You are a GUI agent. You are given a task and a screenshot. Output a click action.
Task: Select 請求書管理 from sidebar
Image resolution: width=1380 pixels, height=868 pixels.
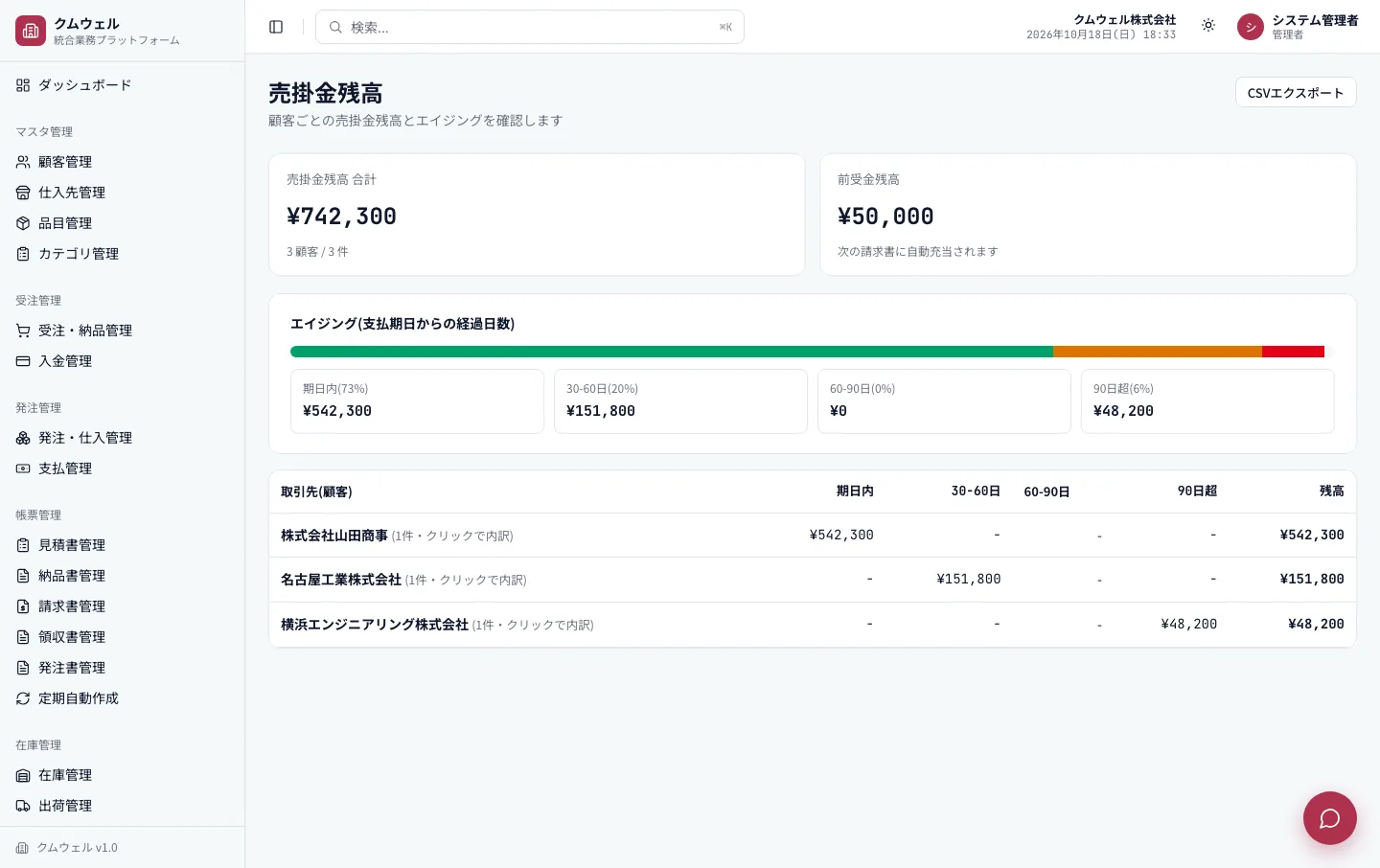[123, 606]
